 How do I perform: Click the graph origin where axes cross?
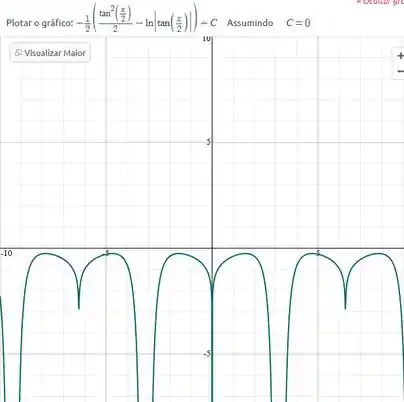tap(212, 248)
